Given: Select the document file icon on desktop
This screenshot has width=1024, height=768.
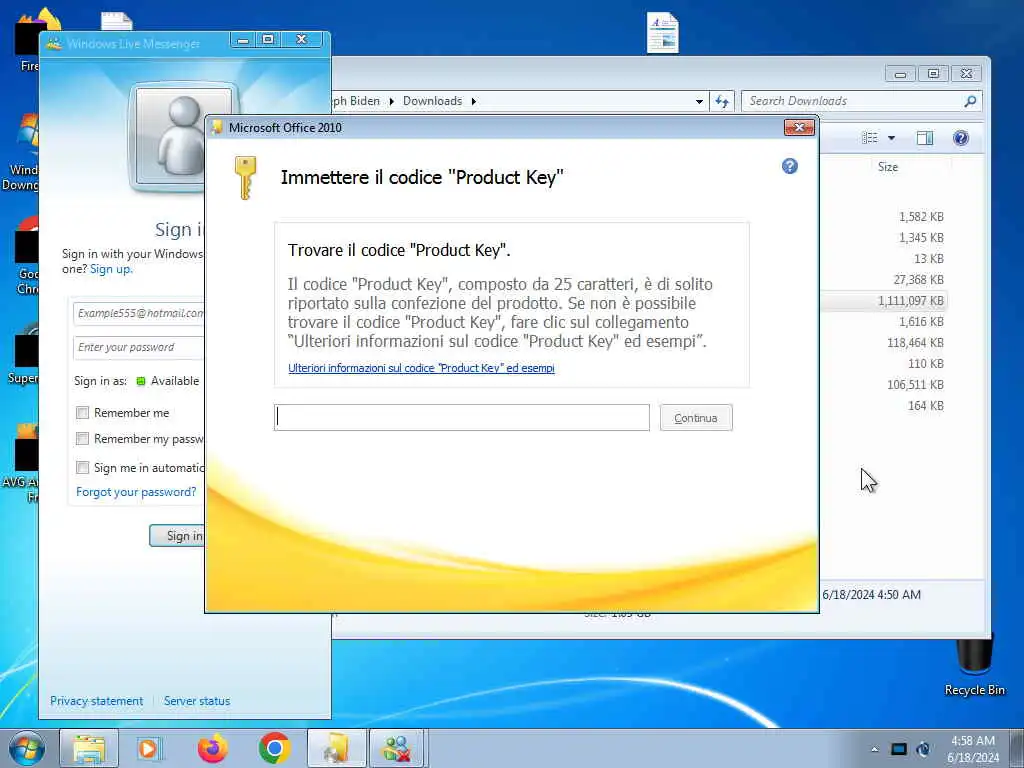Looking at the screenshot, I should point(662,33).
